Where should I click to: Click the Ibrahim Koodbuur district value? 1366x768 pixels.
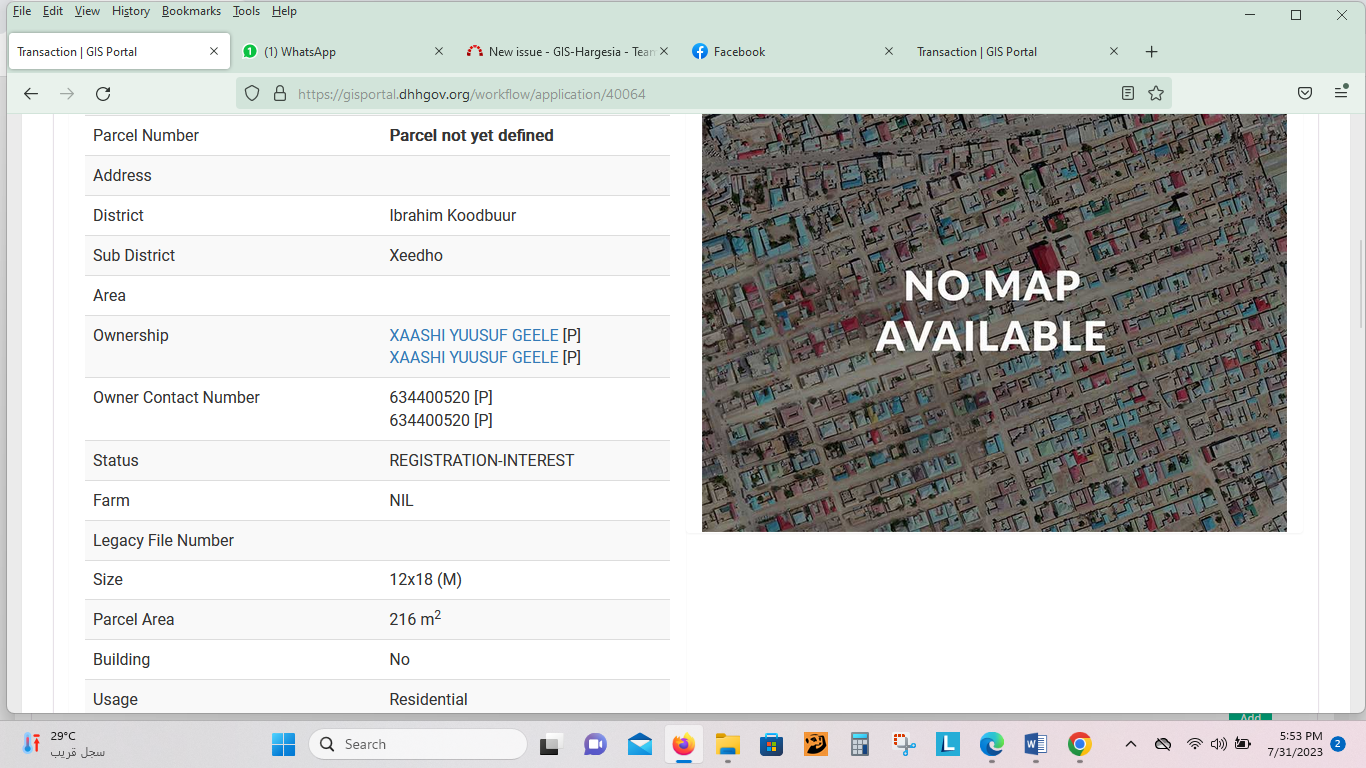[x=453, y=215]
